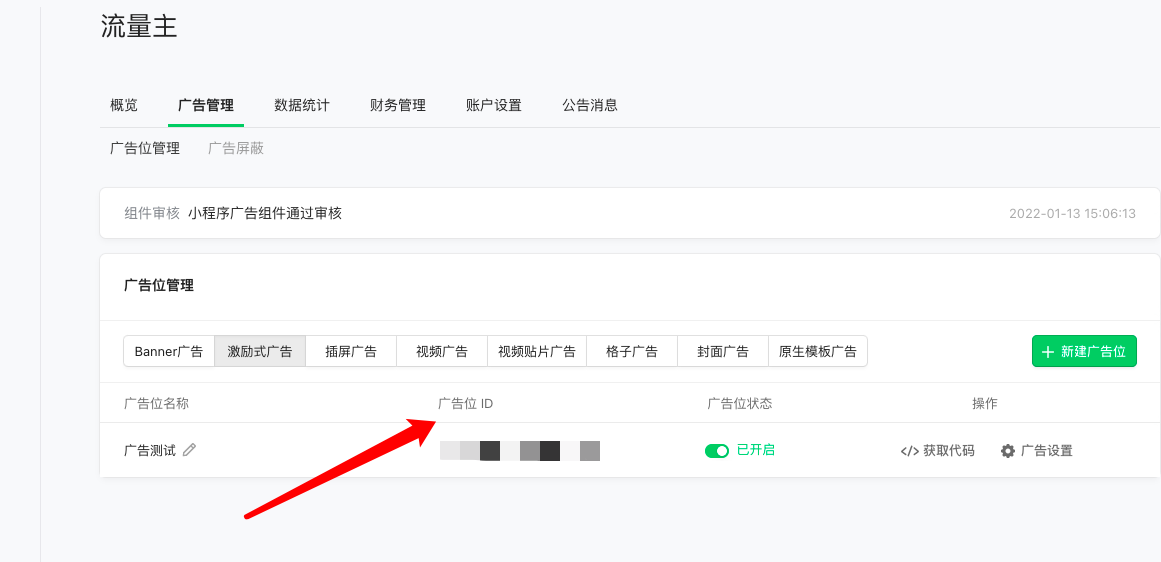
Task: Switch to 原生模板广告 ad type
Action: coord(818,351)
